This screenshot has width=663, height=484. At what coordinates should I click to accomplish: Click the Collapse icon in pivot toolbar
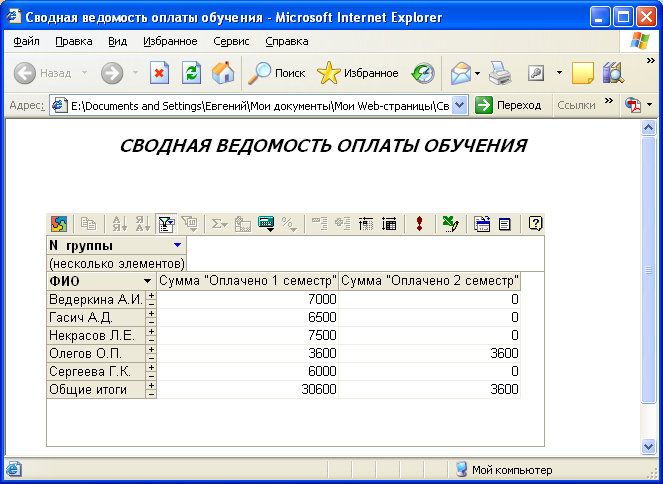click(x=320, y=224)
